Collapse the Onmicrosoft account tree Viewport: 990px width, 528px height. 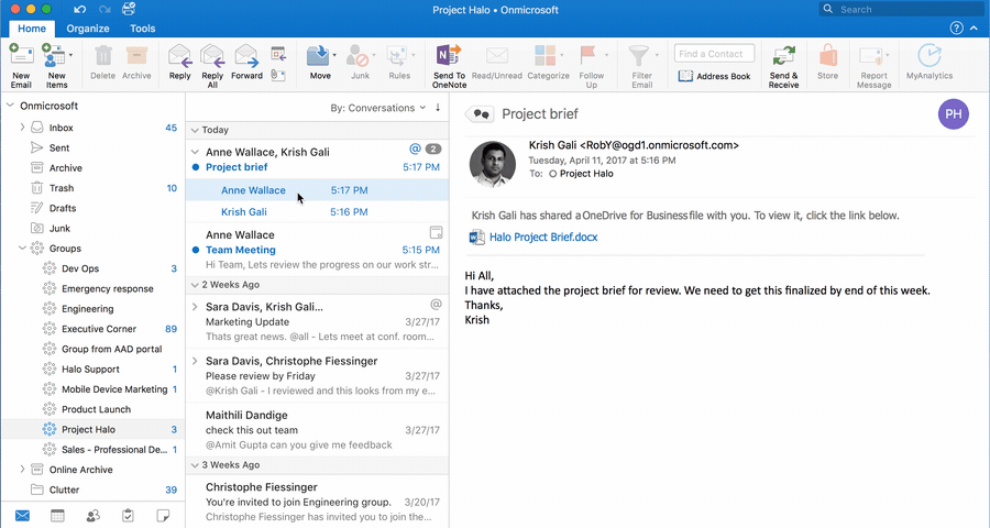coord(10,105)
